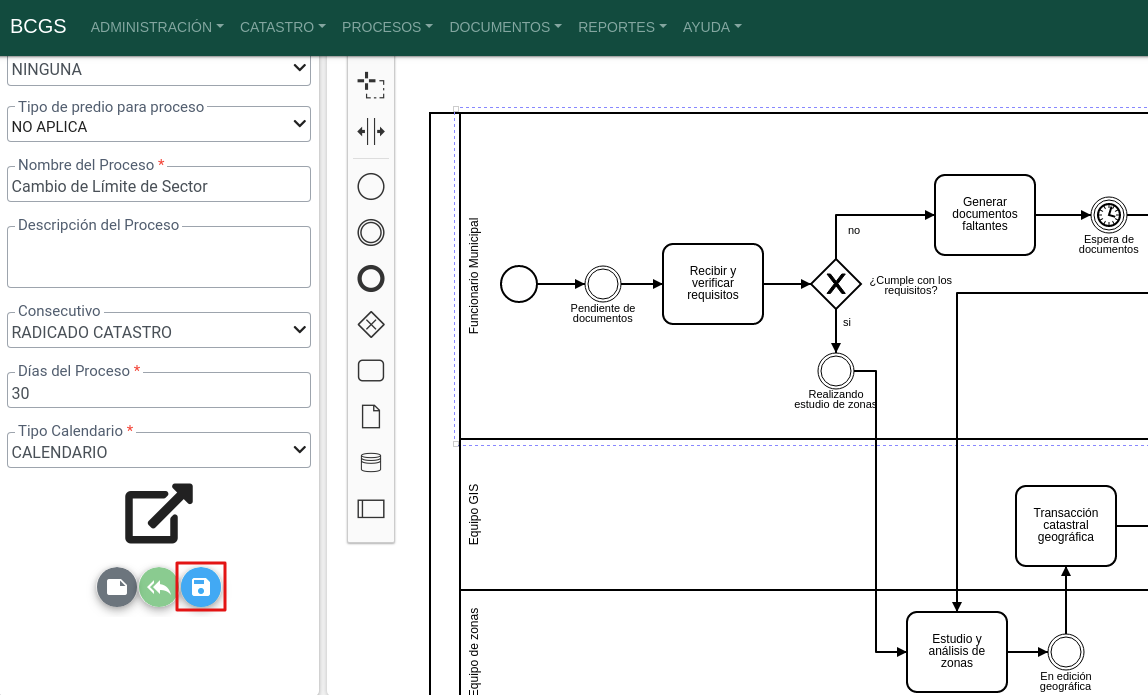Pick the start event circle in the palette

coord(371,187)
